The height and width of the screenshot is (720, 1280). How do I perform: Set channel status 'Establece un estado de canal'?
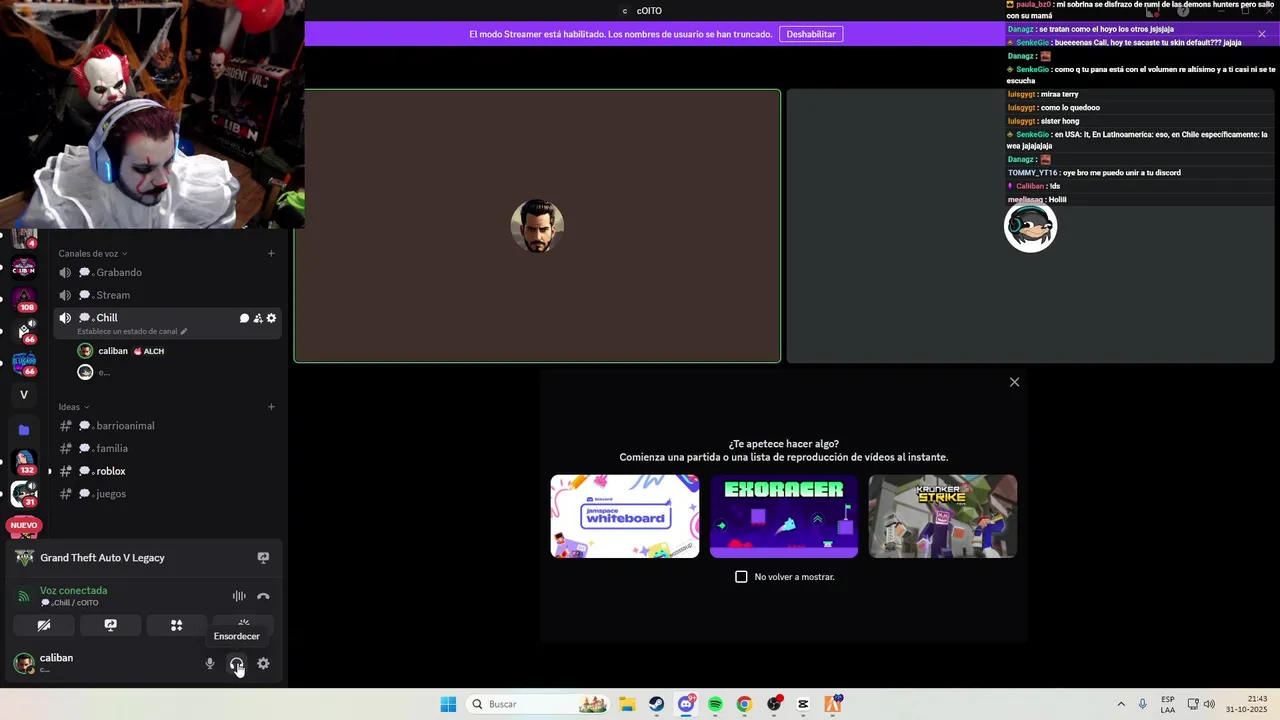(x=132, y=331)
